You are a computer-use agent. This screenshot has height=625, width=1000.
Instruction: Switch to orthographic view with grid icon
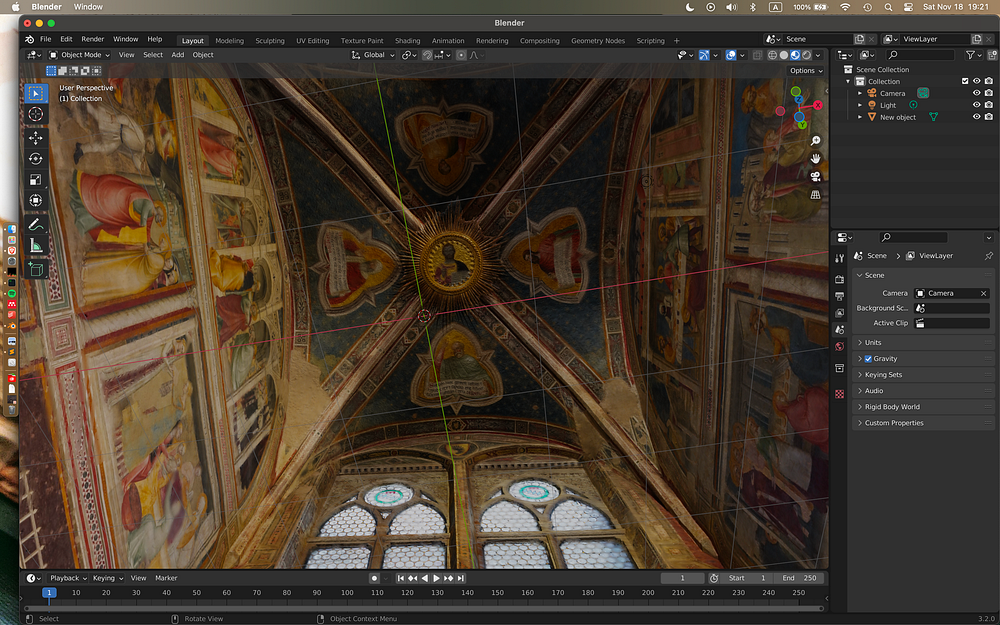[816, 194]
